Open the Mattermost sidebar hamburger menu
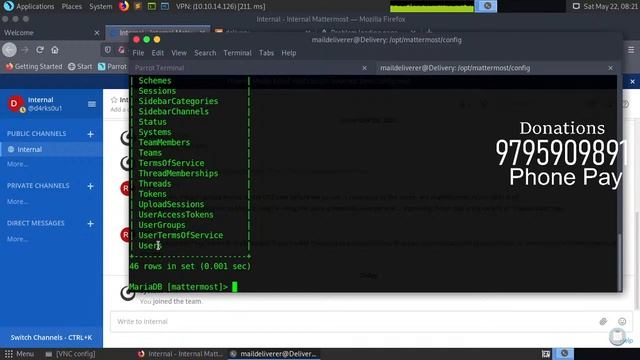640x360 pixels. click(x=92, y=104)
